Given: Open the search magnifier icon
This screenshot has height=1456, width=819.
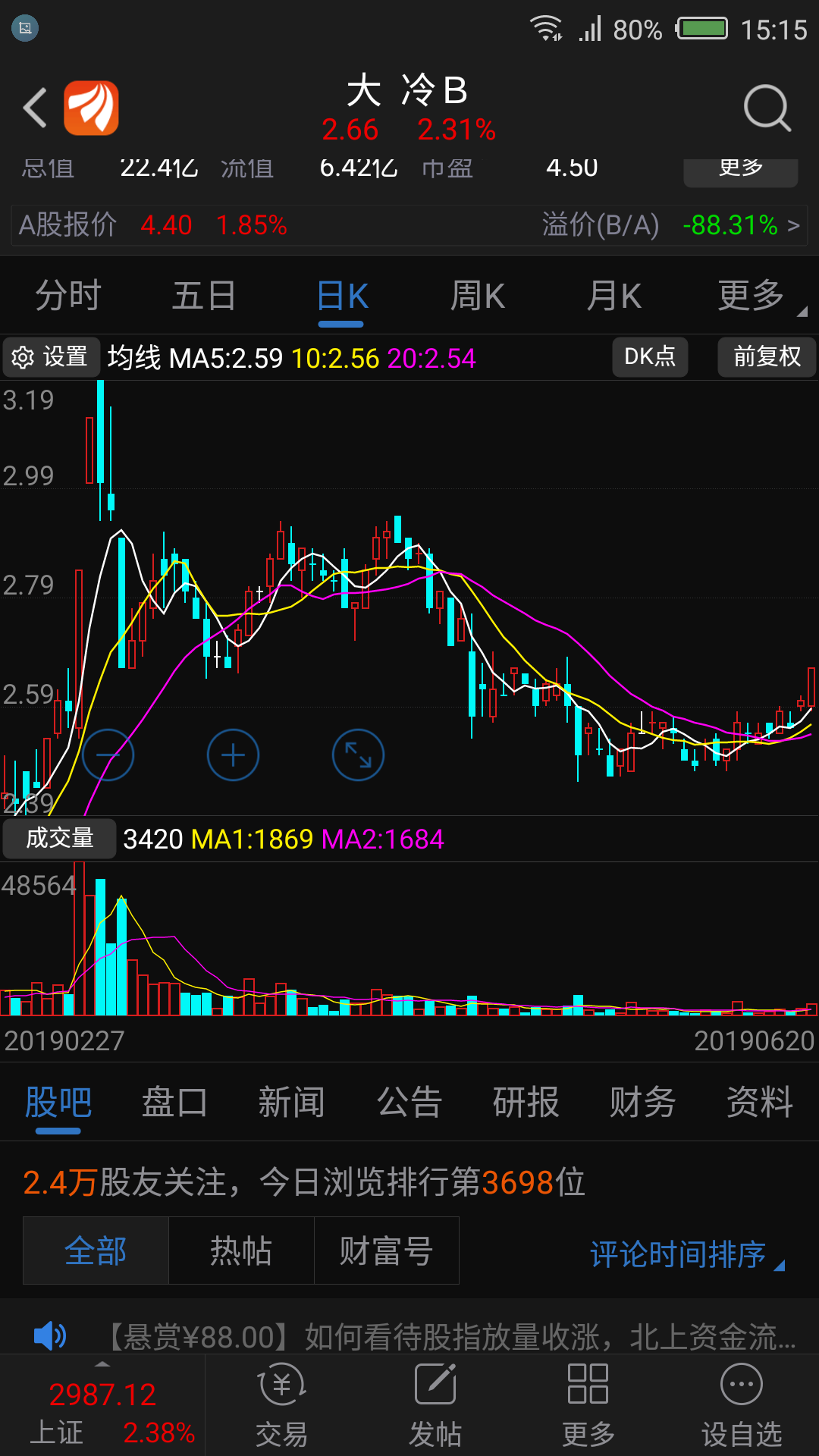Looking at the screenshot, I should coord(767,108).
